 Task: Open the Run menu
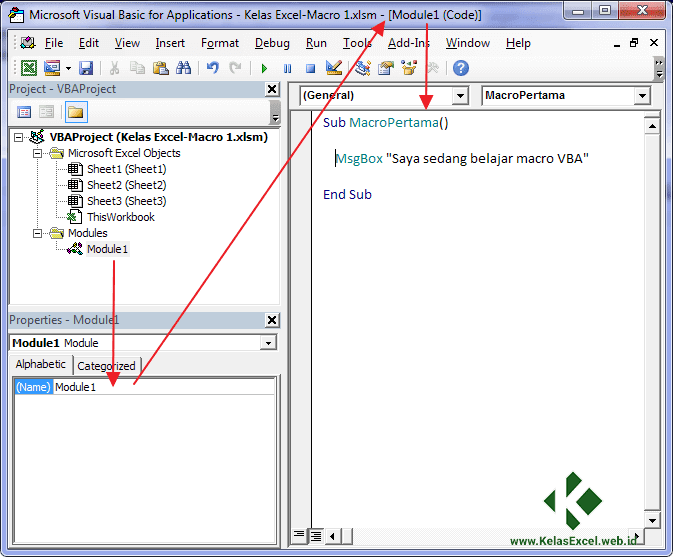316,43
